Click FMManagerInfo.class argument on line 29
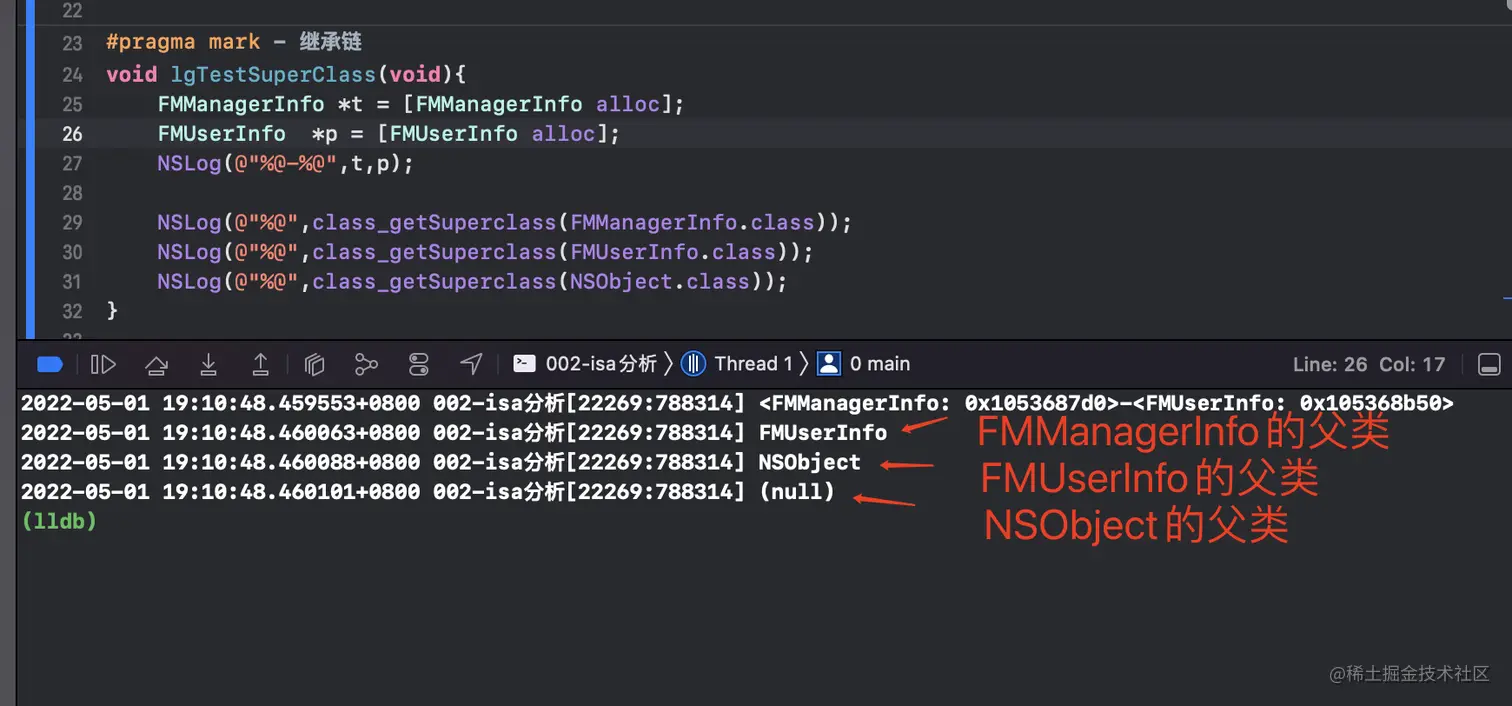The width and height of the screenshot is (1512, 706). pos(693,223)
